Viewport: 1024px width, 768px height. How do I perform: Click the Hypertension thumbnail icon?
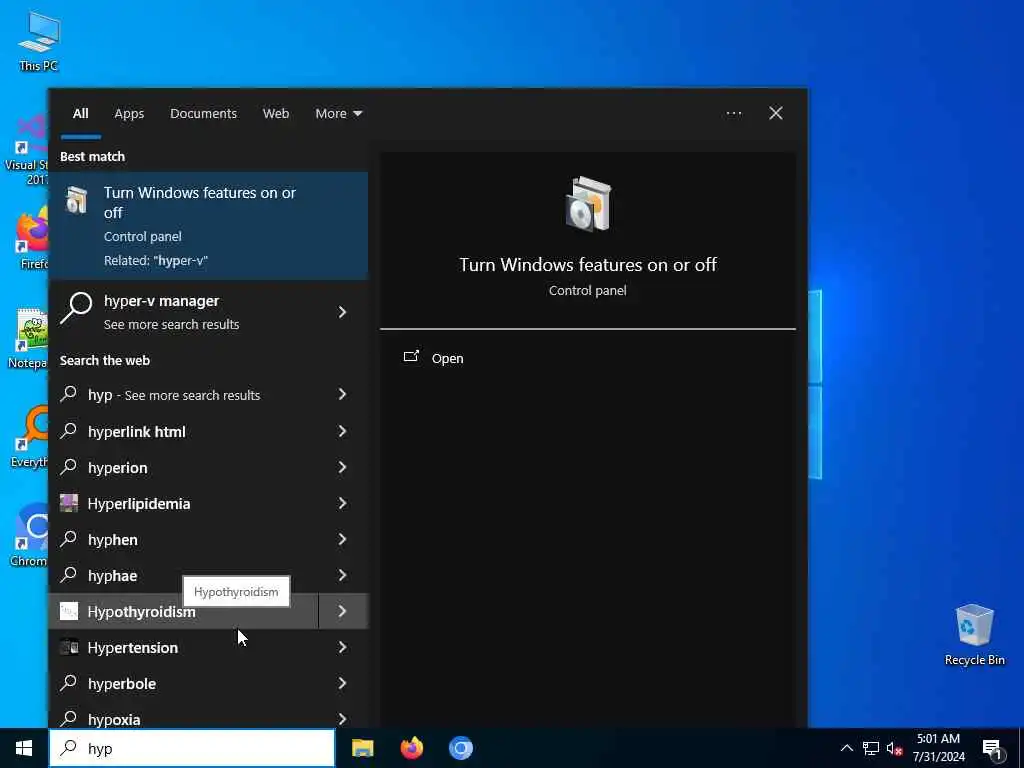69,647
